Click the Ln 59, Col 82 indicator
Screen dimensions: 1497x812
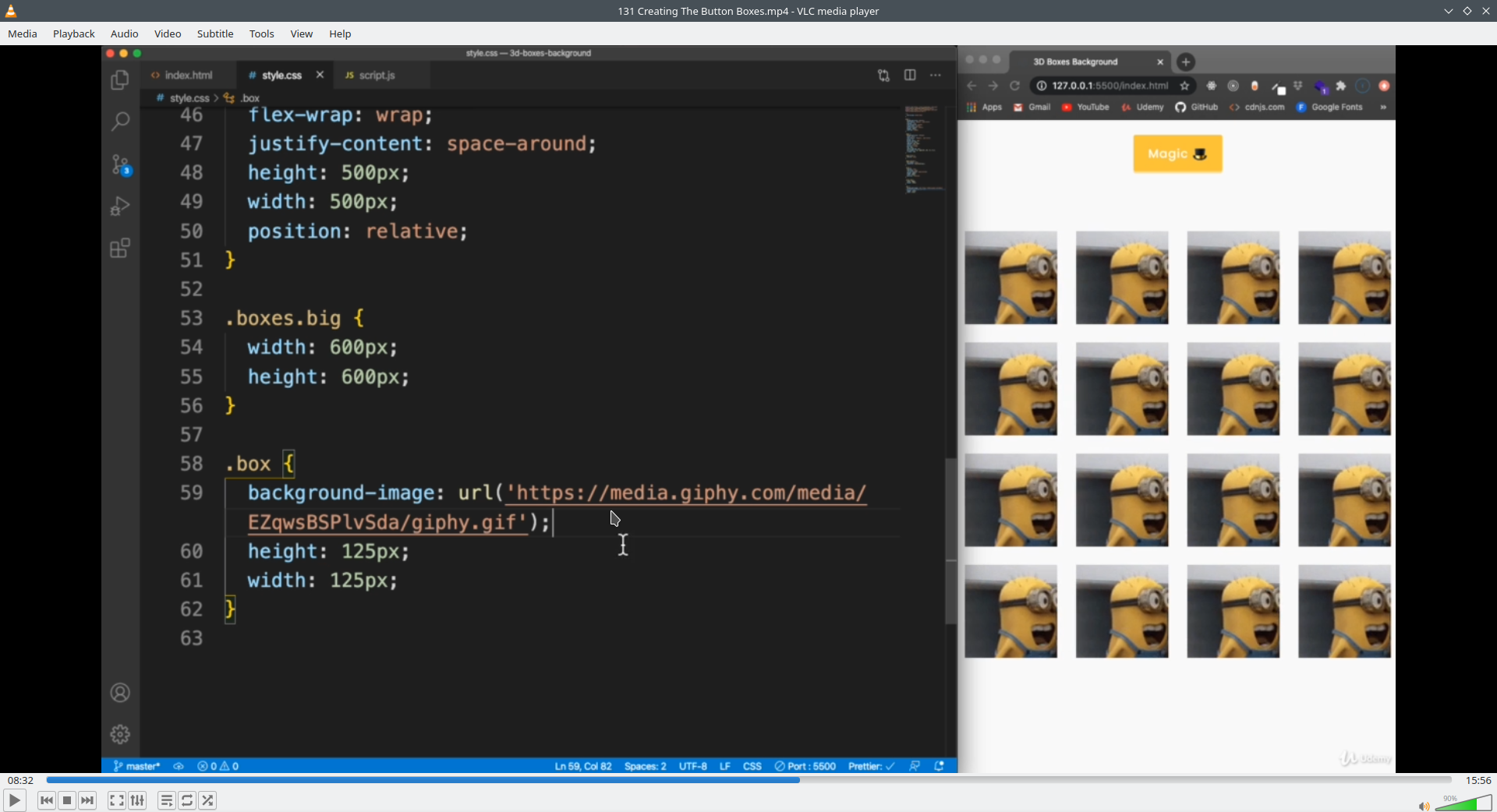583,767
